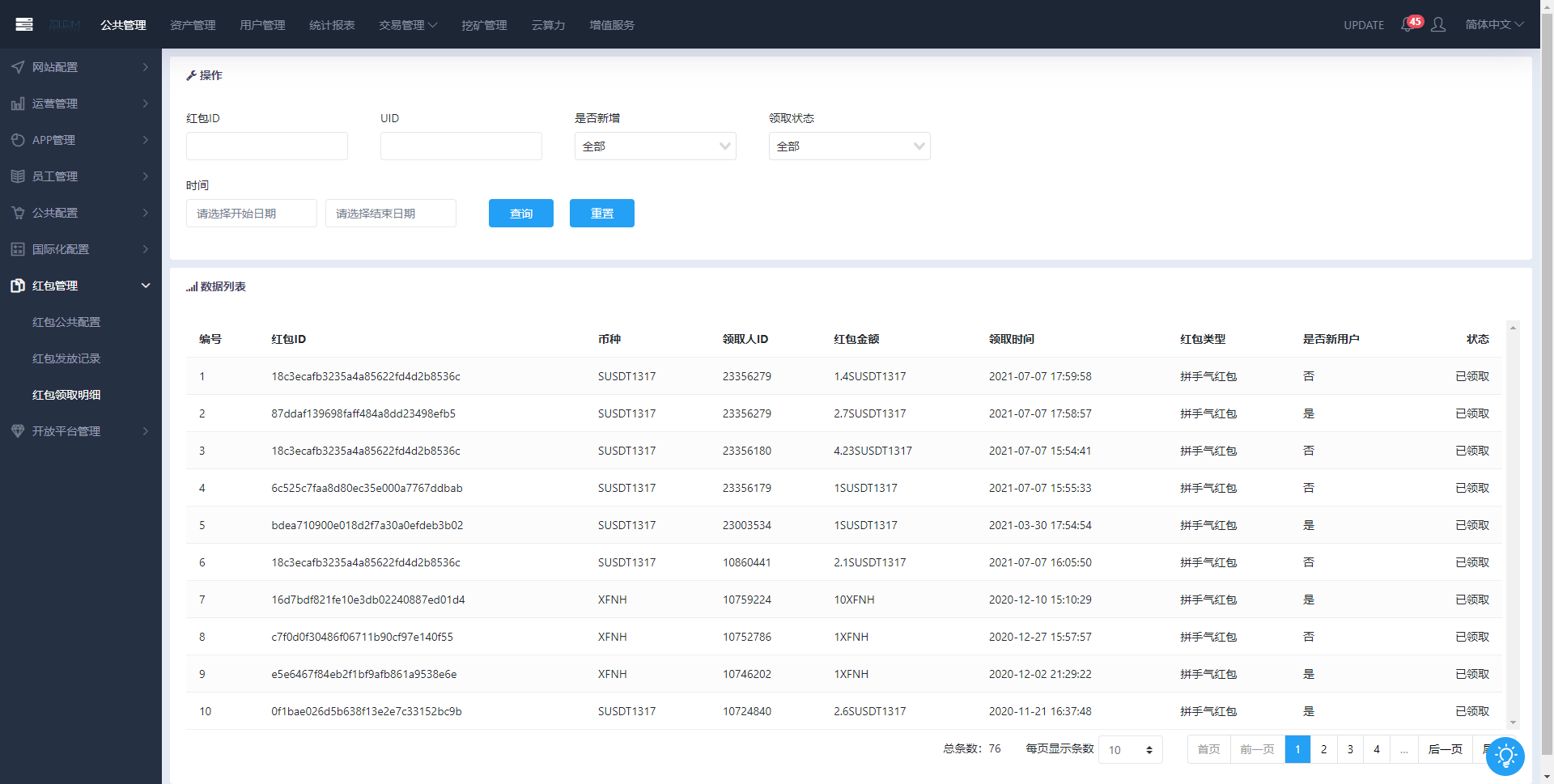Click 领取人ID 23356180
Screen dimensions: 1554x784
click(x=747, y=451)
